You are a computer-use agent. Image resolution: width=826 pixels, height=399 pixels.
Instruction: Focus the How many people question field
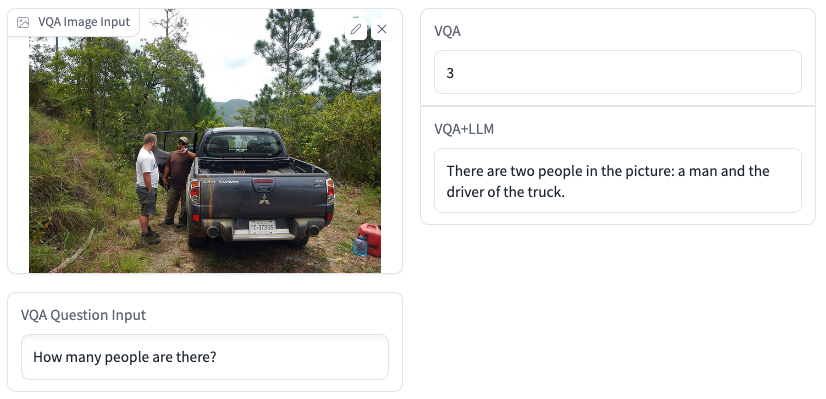pyautogui.click(x=205, y=357)
